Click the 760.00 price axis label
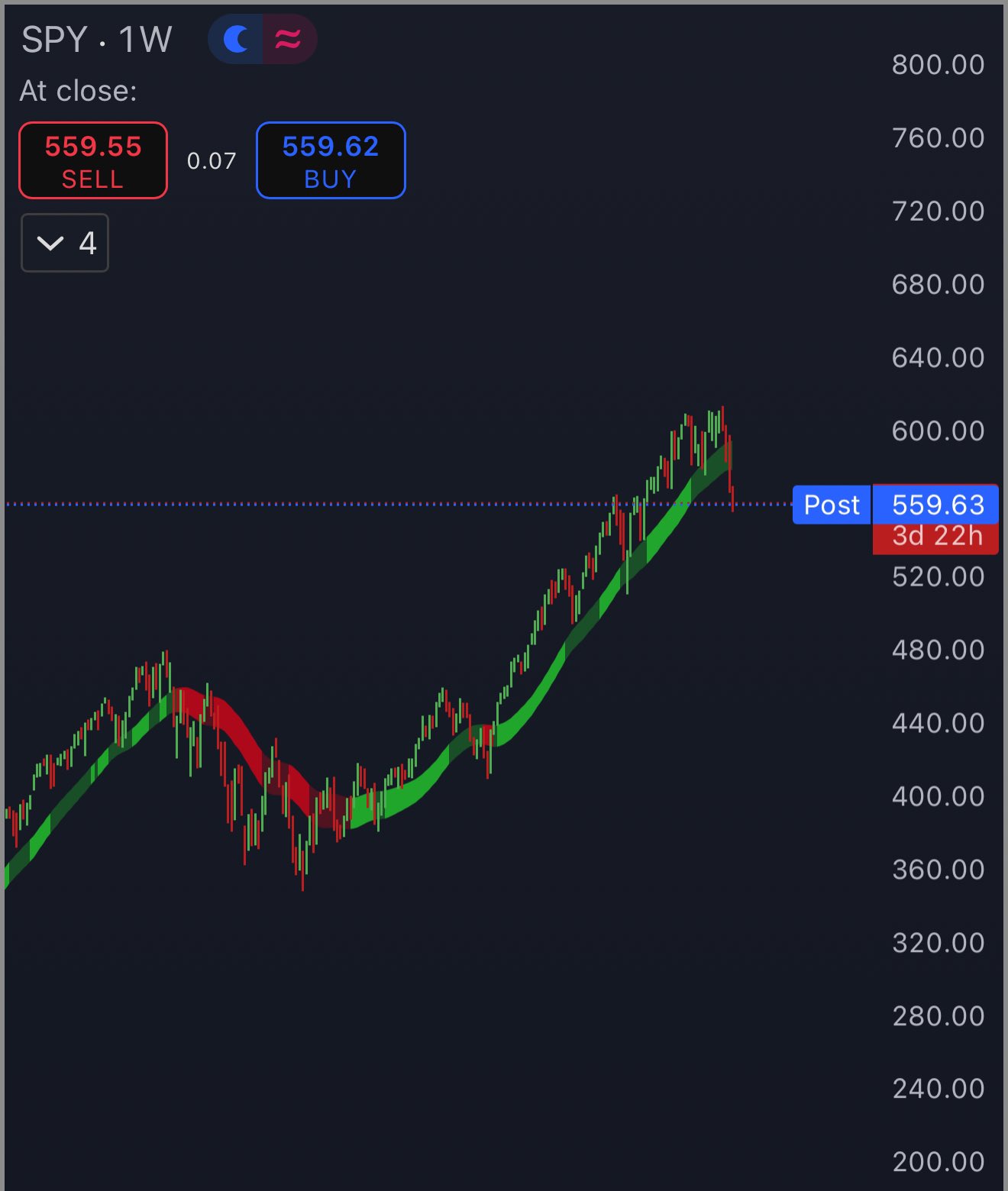This screenshot has height=1191, width=1008. click(939, 138)
